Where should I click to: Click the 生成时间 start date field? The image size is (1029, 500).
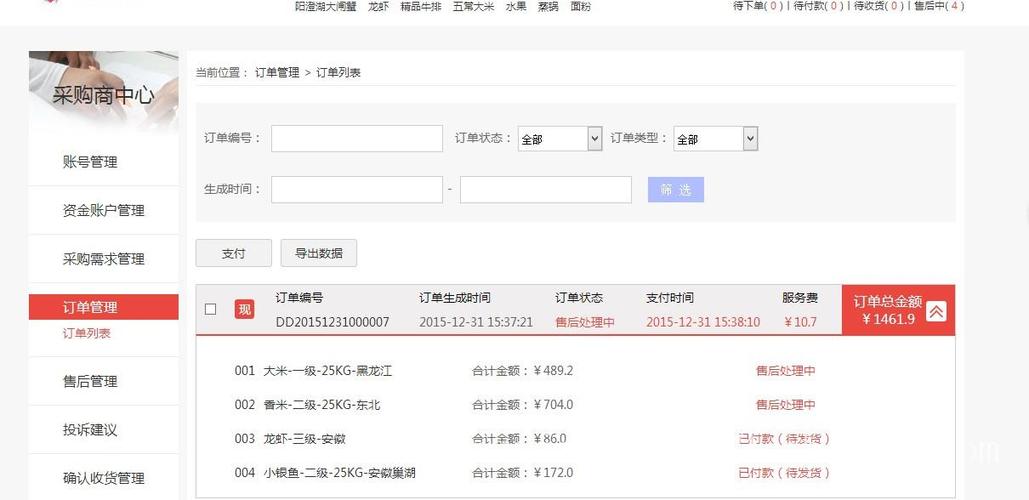click(357, 190)
